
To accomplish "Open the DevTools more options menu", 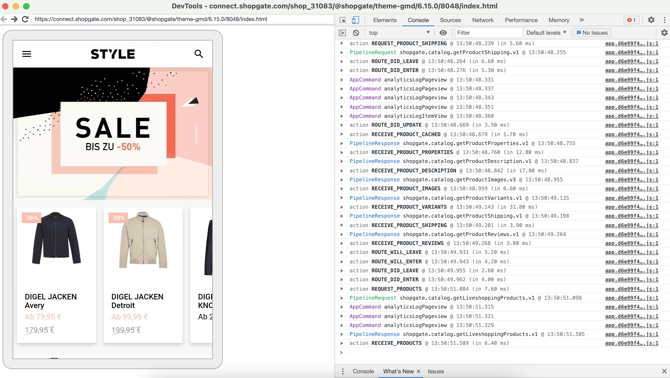I will pyautogui.click(x=664, y=20).
